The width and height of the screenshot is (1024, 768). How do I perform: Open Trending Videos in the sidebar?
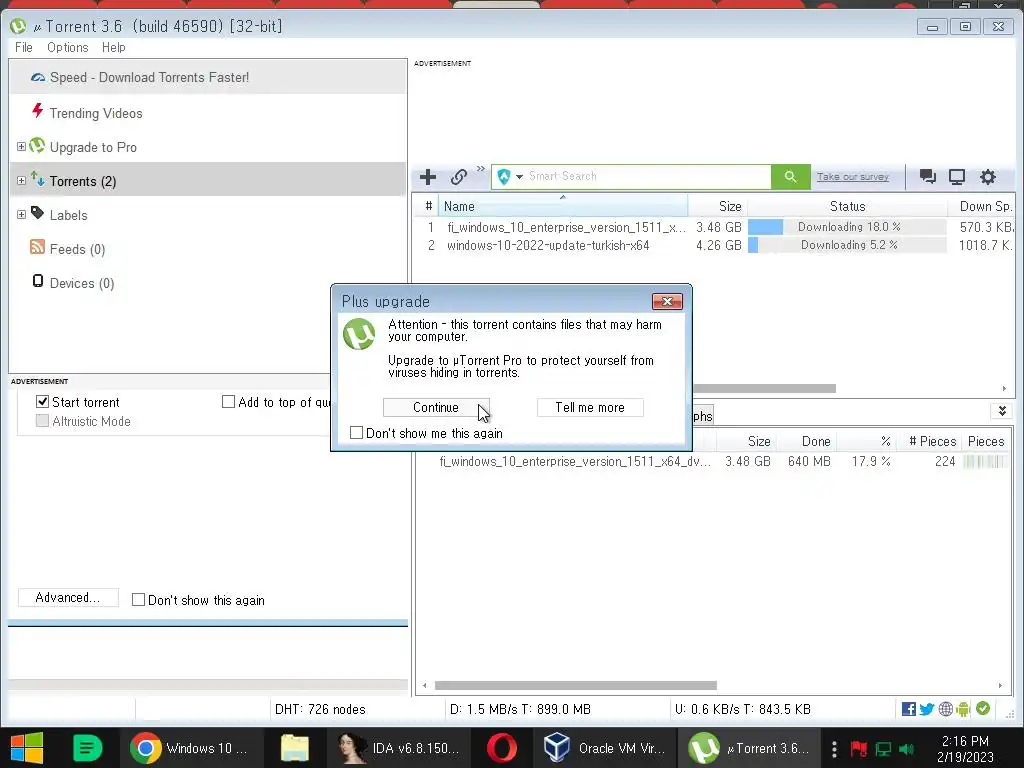coord(95,113)
